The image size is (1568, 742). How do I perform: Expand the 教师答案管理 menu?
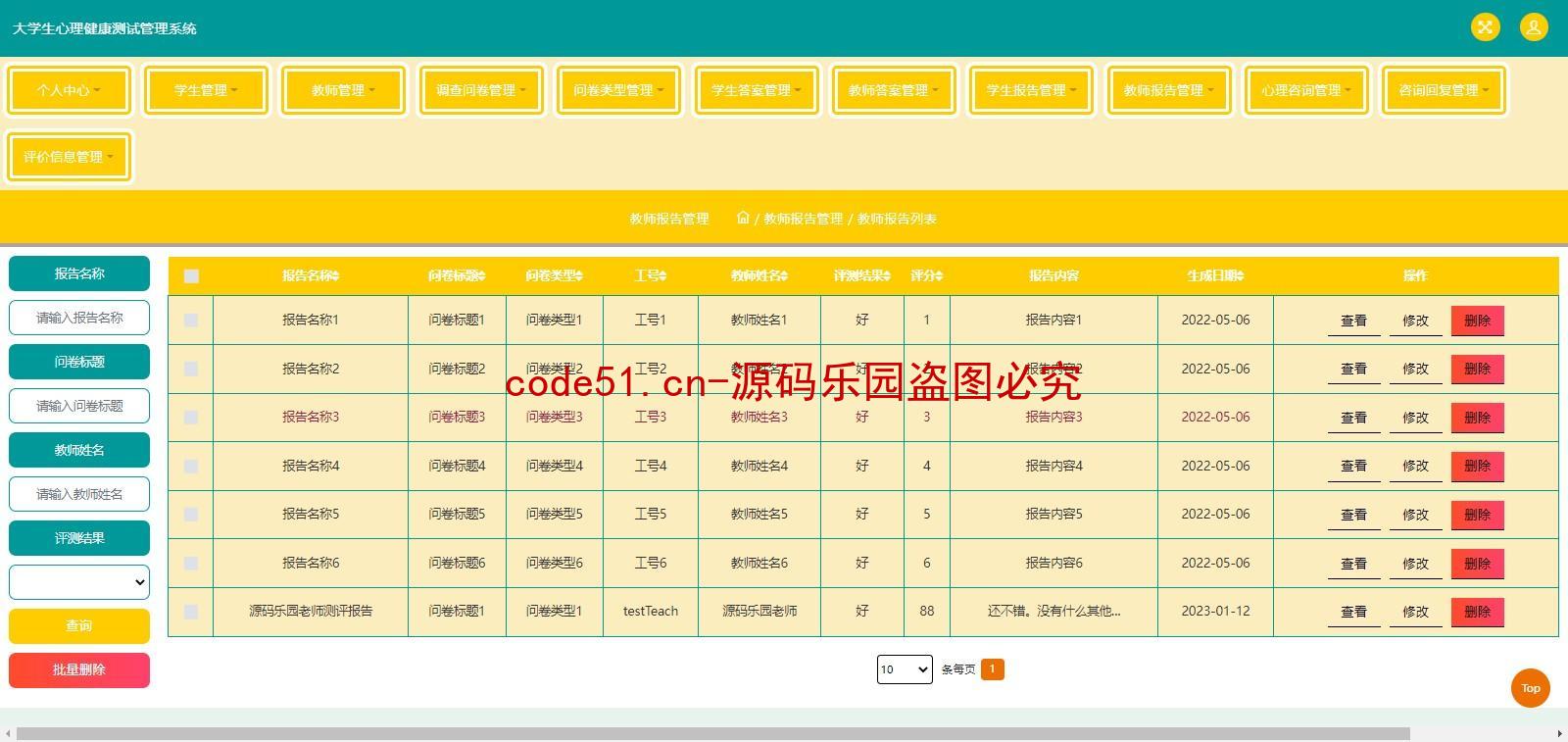tap(894, 90)
